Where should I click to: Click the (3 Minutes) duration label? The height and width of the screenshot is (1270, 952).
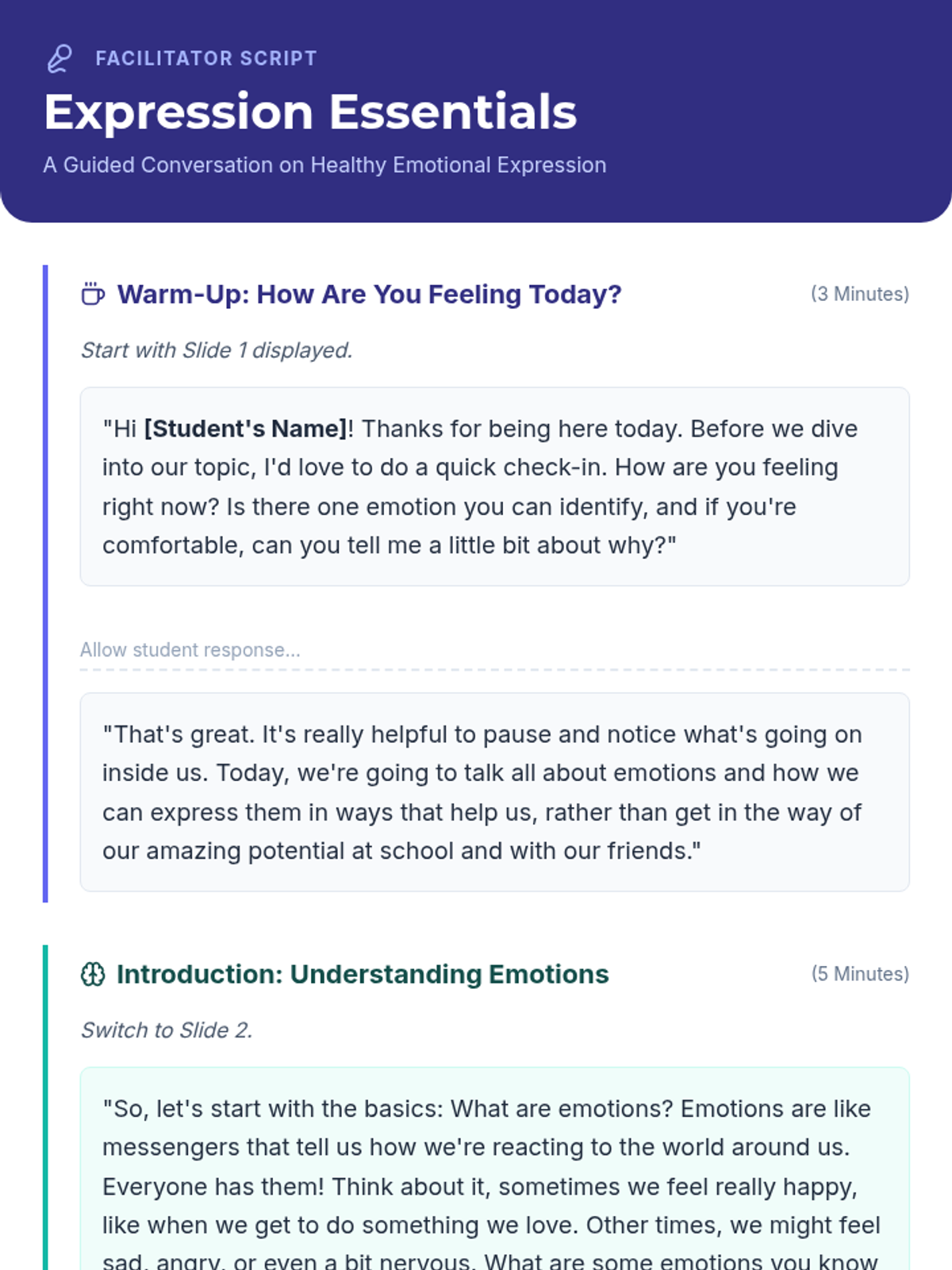pyautogui.click(x=859, y=294)
